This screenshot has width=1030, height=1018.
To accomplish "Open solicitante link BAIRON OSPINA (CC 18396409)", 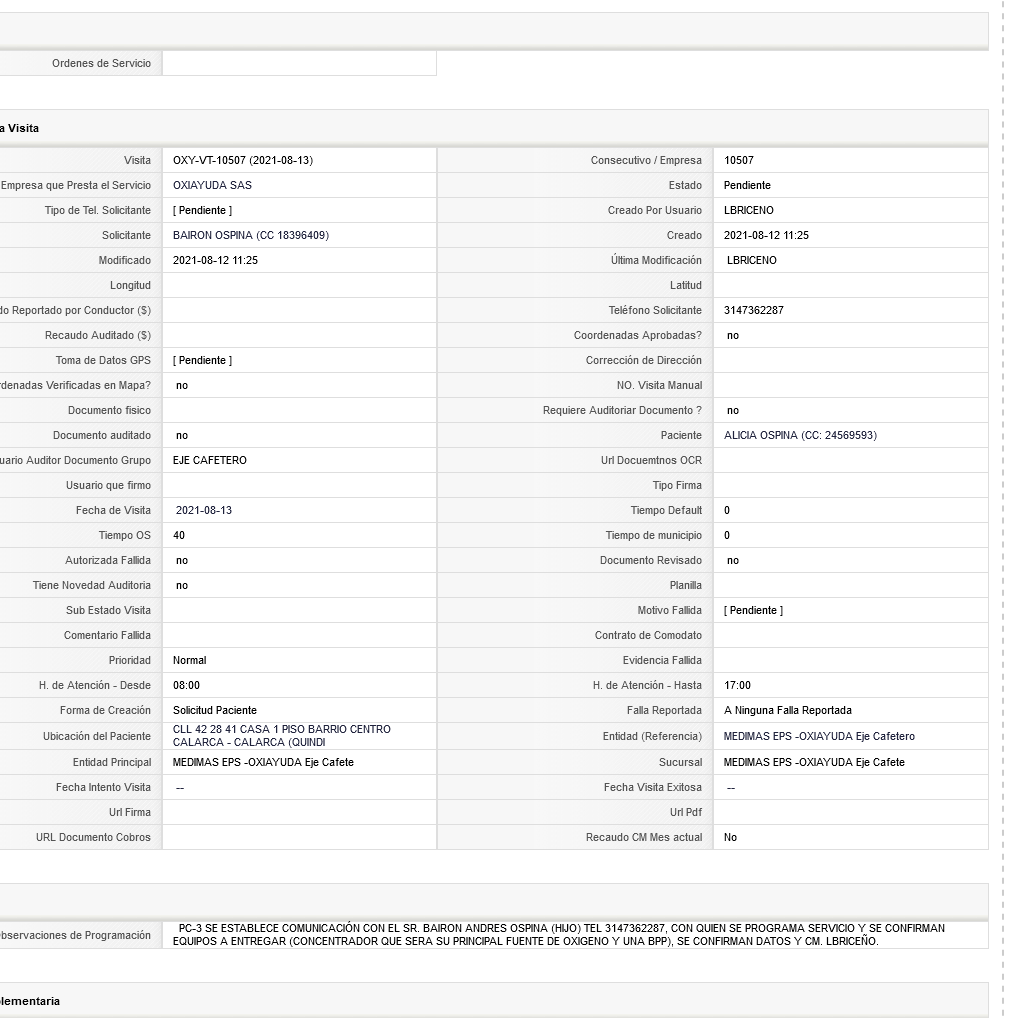I will click(x=251, y=235).
